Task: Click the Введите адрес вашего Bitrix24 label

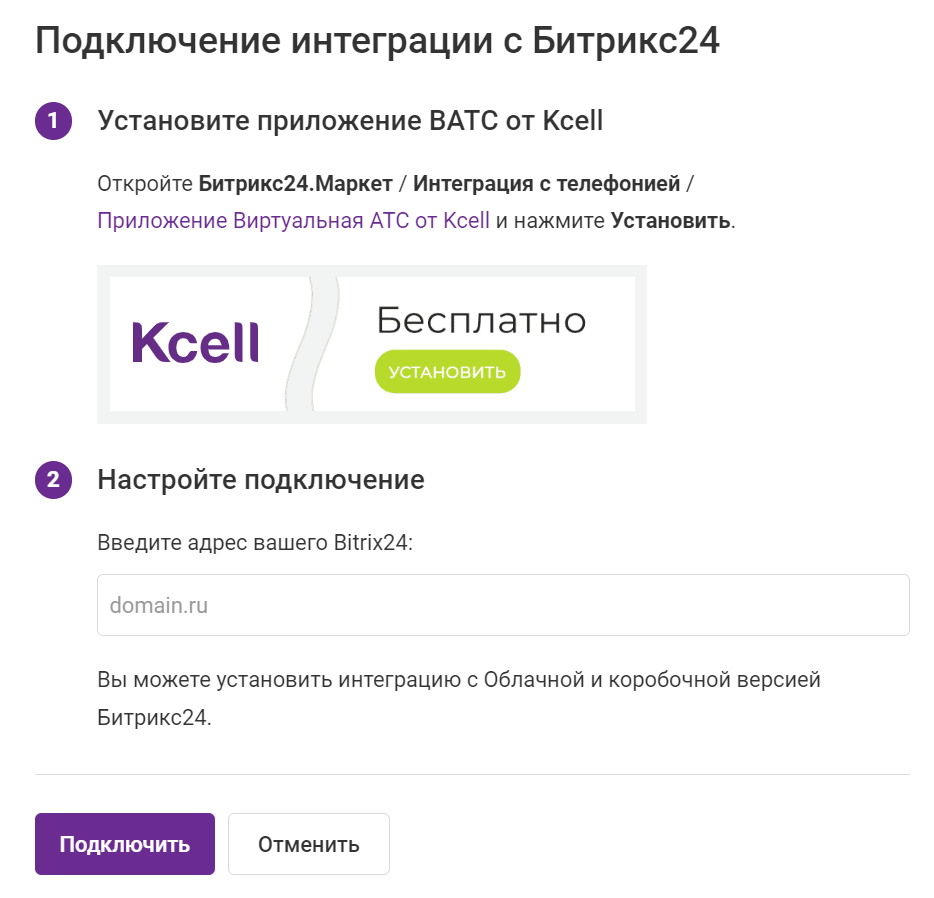Action: pos(255,543)
